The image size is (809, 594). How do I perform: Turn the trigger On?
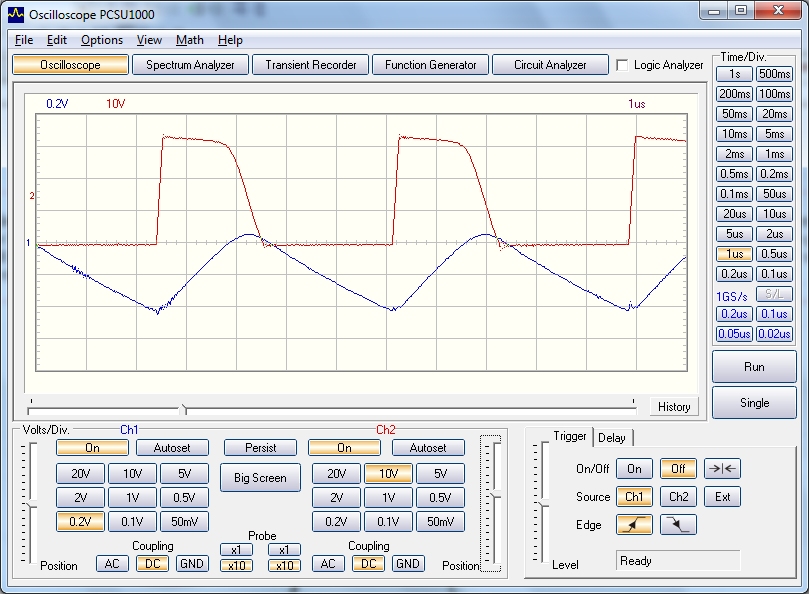click(x=634, y=468)
